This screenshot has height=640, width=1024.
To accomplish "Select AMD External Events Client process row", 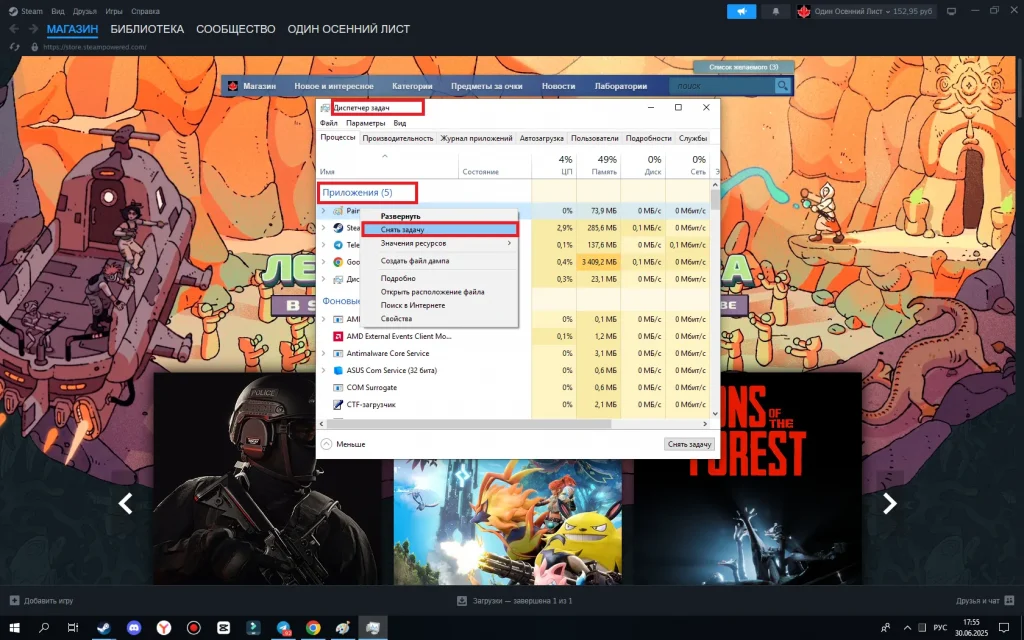I will (514, 336).
